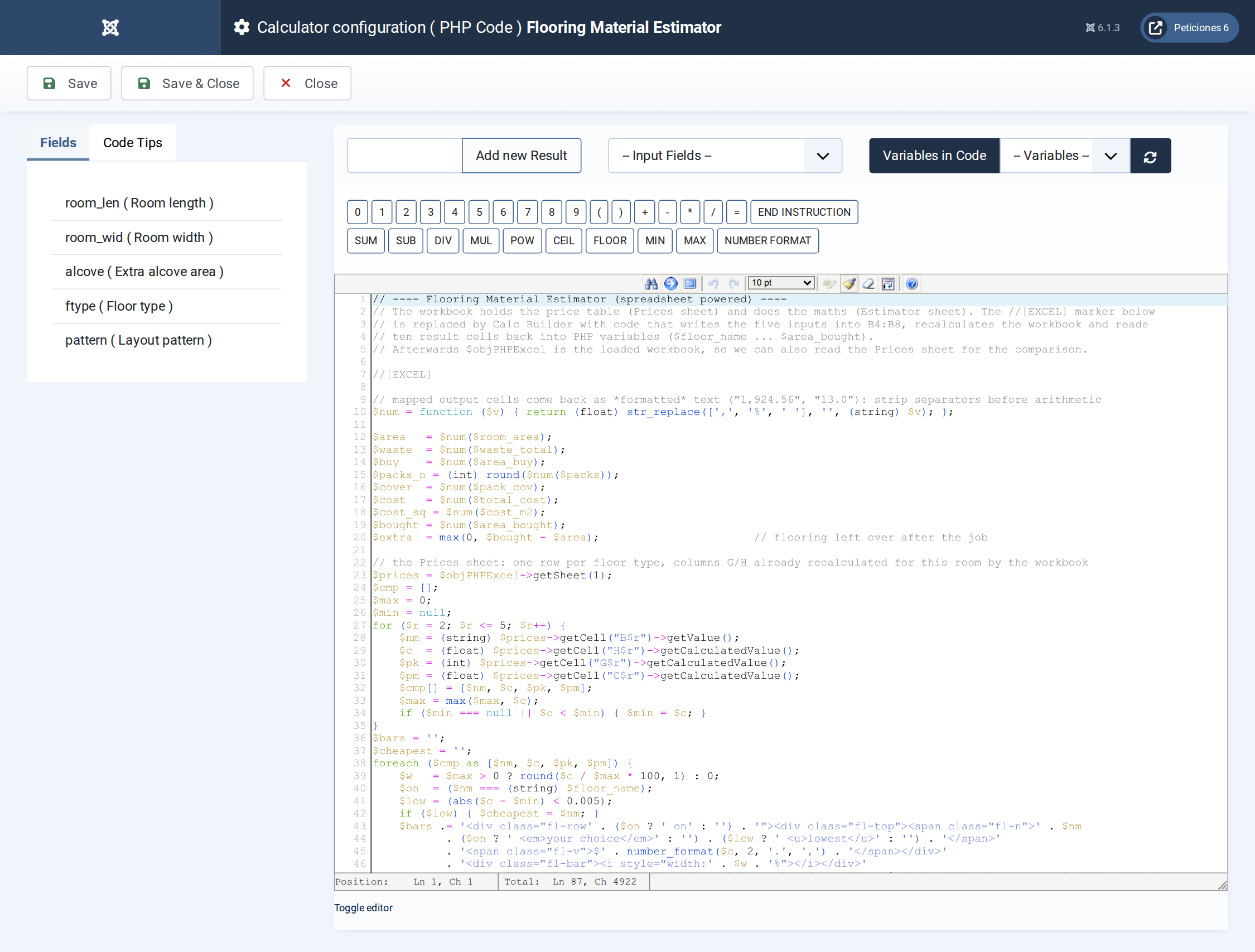
Task: Click the eraser reset highlight icon
Action: point(868,284)
